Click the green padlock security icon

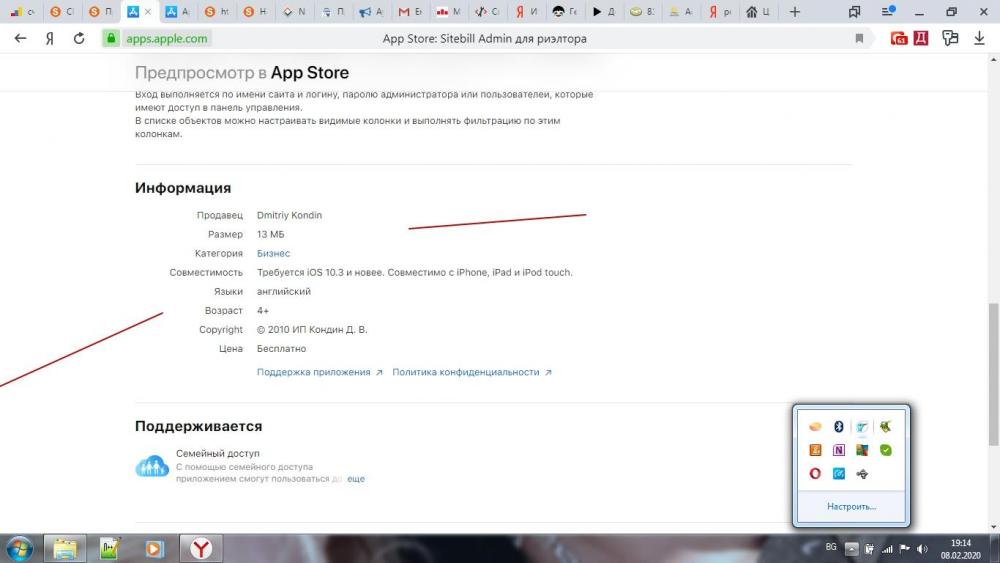[111, 38]
